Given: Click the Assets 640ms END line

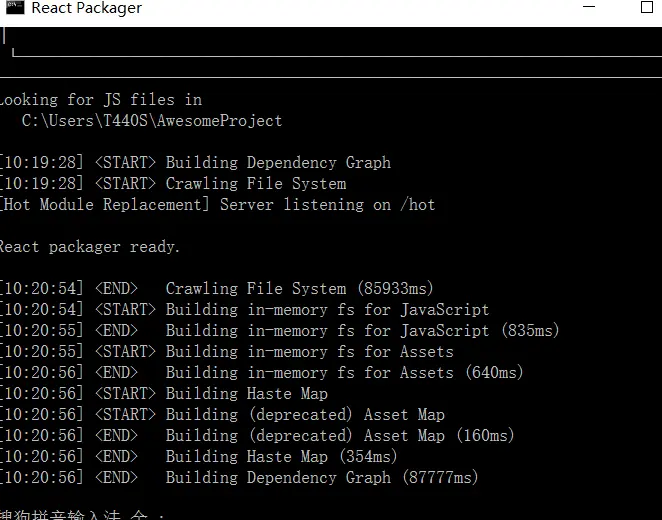Looking at the screenshot, I should pyautogui.click(x=262, y=373).
